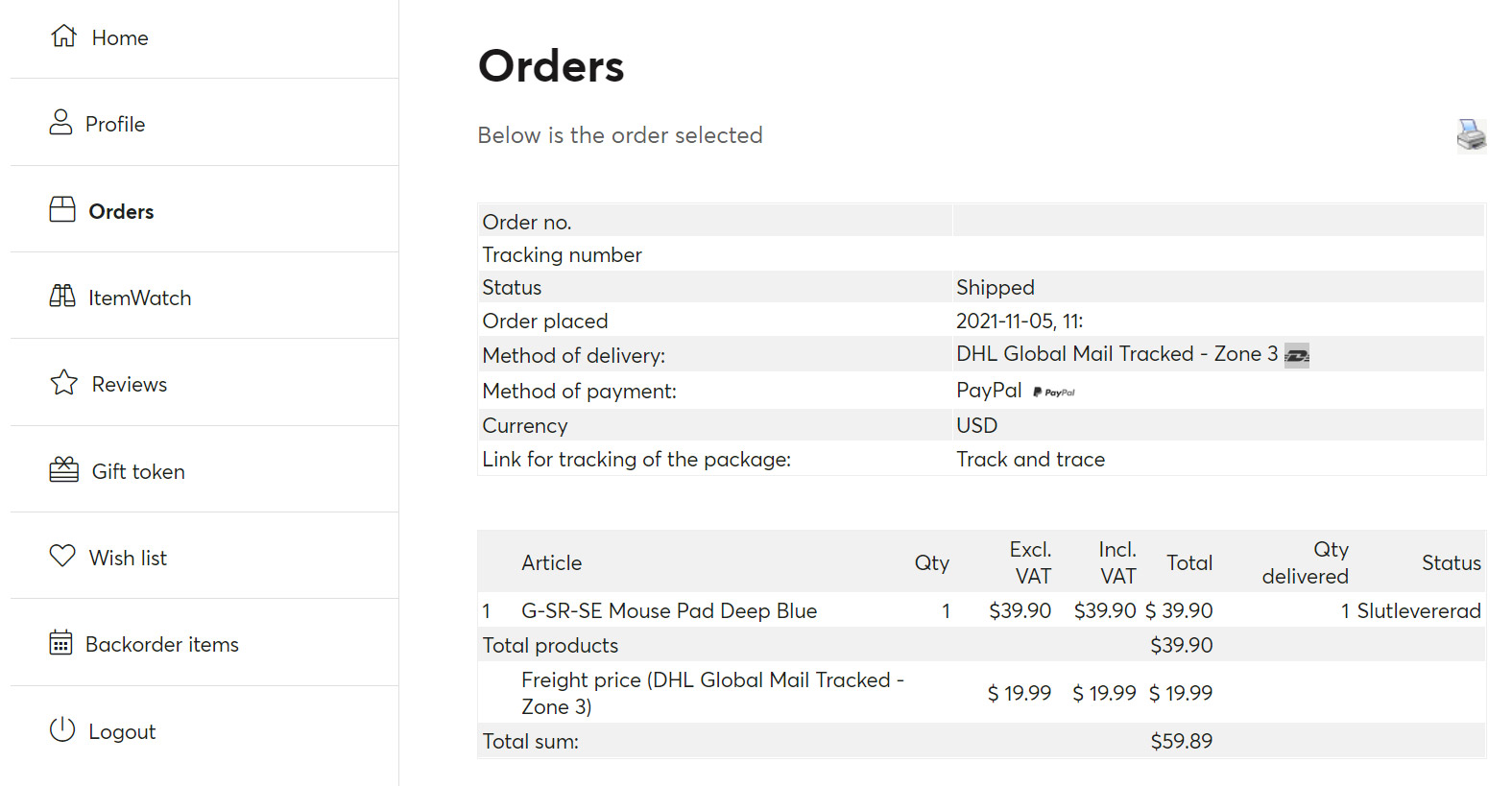Open the Track and trace link
The image size is (1512, 786).
[1030, 459]
